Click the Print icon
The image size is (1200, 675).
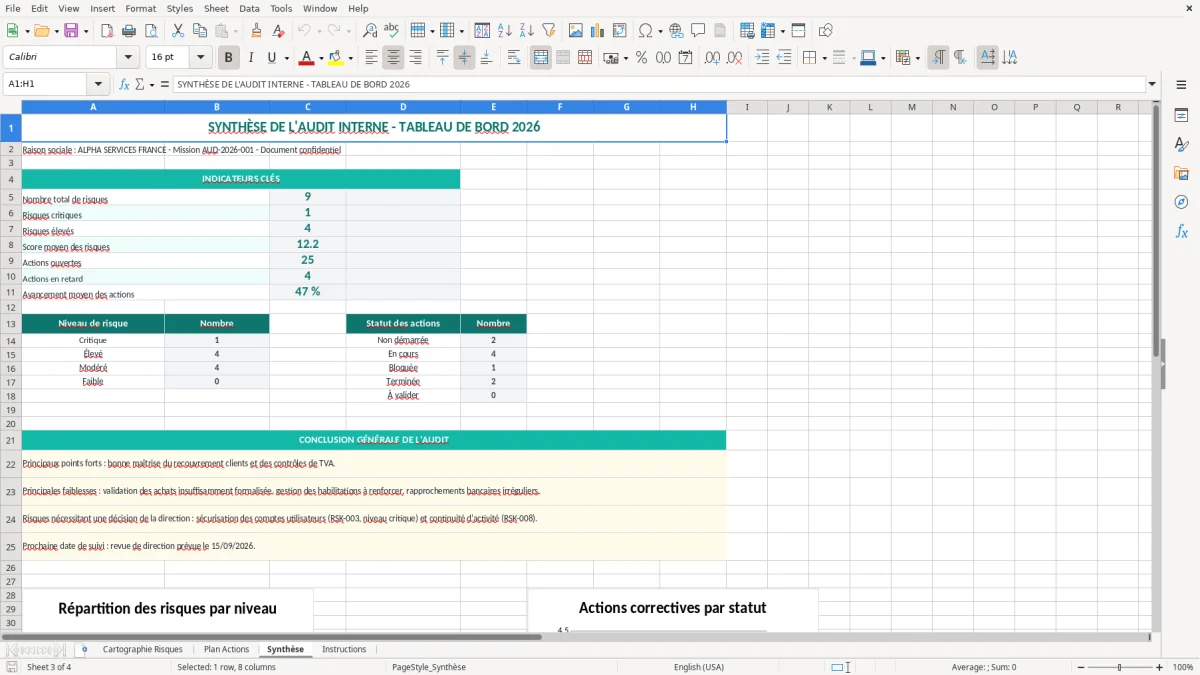[x=129, y=31]
